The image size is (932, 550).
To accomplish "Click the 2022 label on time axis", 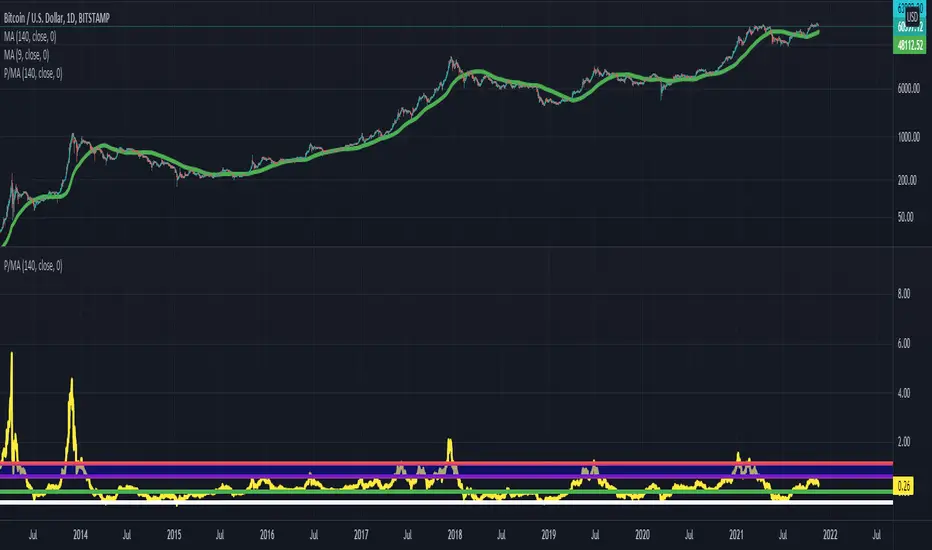I will 830,535.
